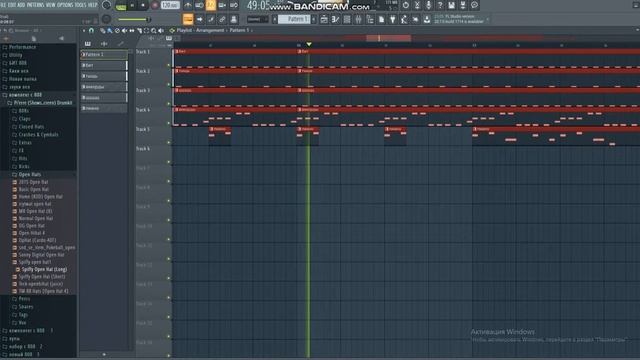The width and height of the screenshot is (640, 360).
Task: Open the PATTERNS menu
Action: tap(36, 5)
